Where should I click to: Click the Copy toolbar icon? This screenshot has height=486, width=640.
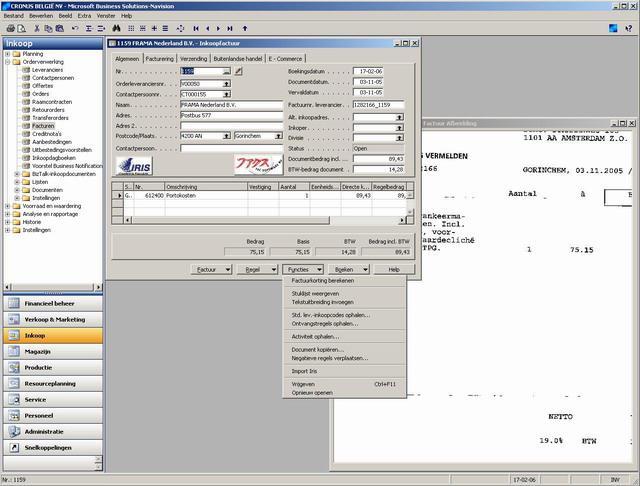[48, 28]
